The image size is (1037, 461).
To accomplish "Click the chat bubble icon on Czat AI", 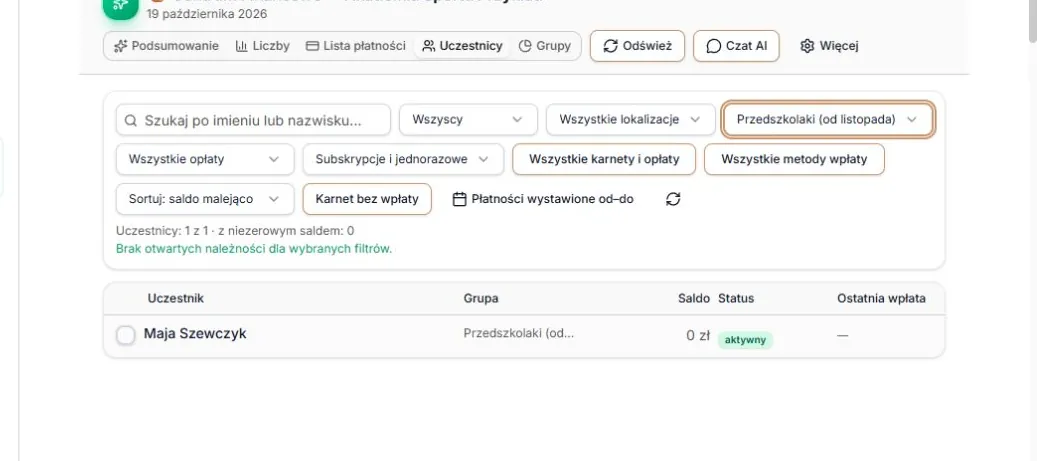I will pyautogui.click(x=714, y=46).
